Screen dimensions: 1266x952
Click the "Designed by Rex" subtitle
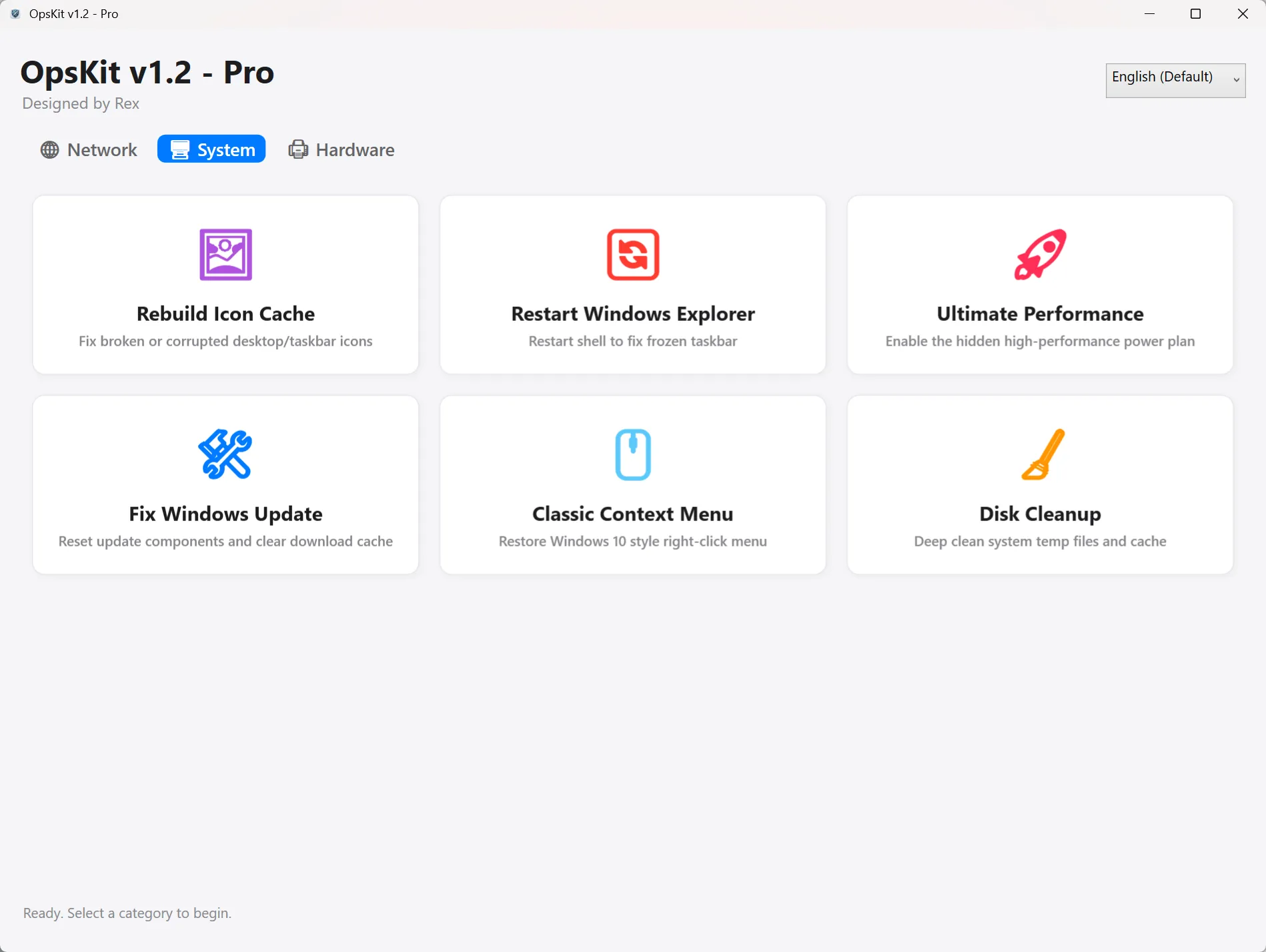81,103
